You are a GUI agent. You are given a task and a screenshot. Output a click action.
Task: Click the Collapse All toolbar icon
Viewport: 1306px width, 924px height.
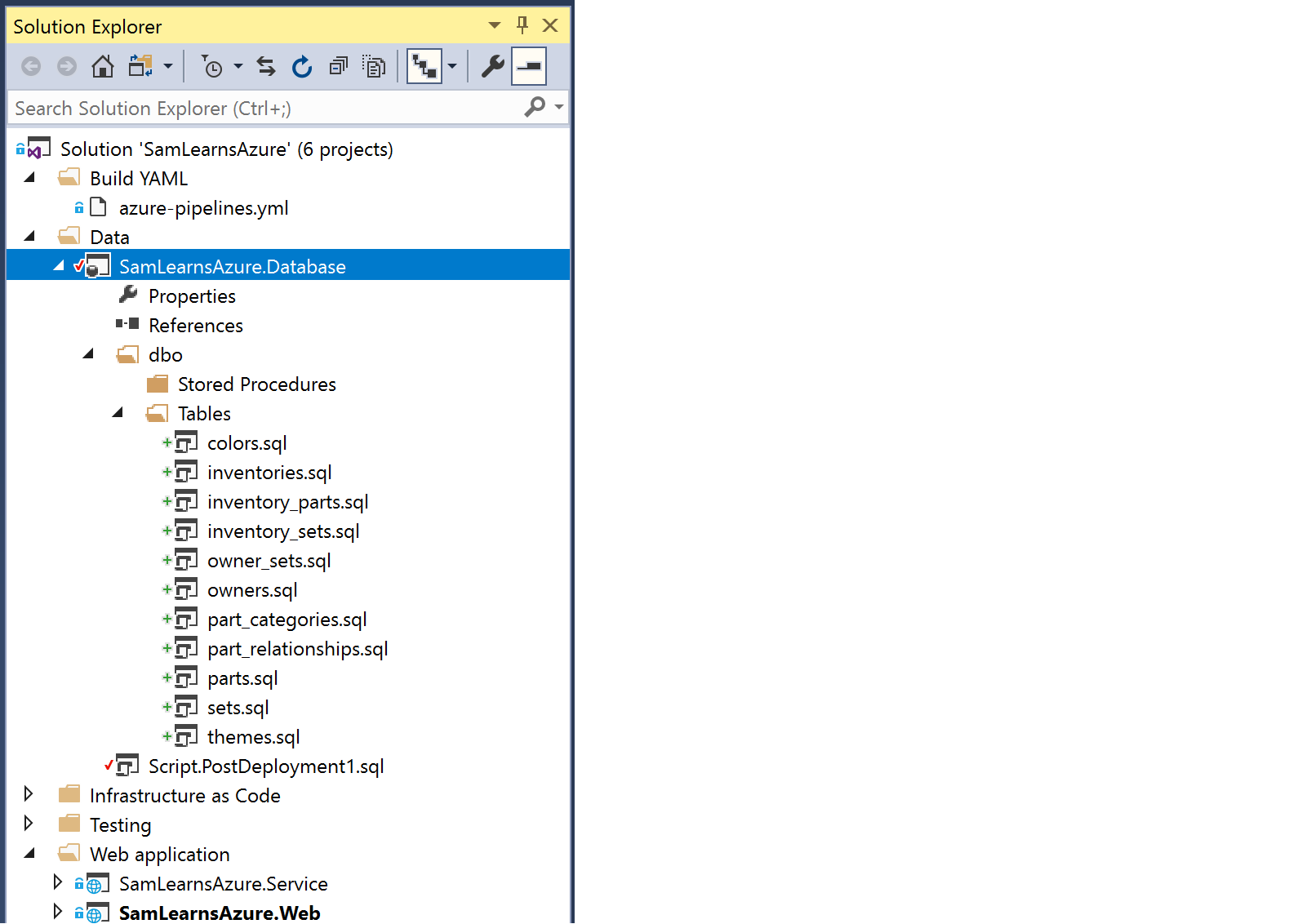coord(338,66)
